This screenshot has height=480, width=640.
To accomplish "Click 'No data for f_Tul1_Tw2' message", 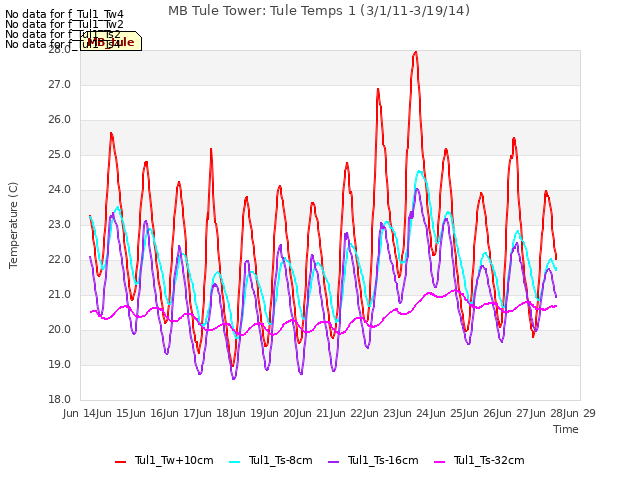I will point(64,24).
